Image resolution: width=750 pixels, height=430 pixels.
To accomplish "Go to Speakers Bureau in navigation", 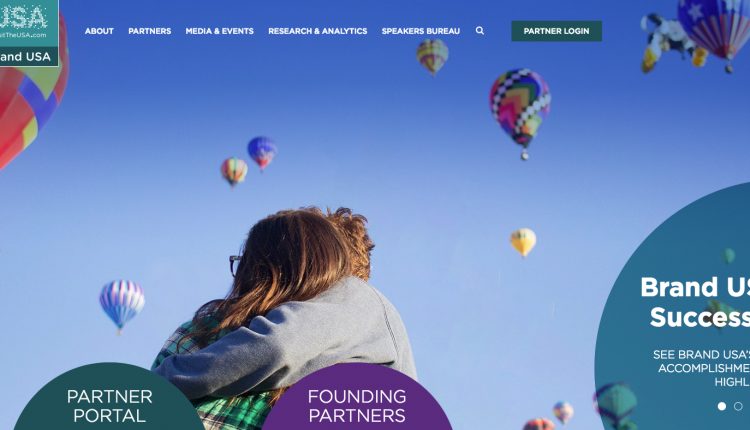I will pyautogui.click(x=420, y=31).
